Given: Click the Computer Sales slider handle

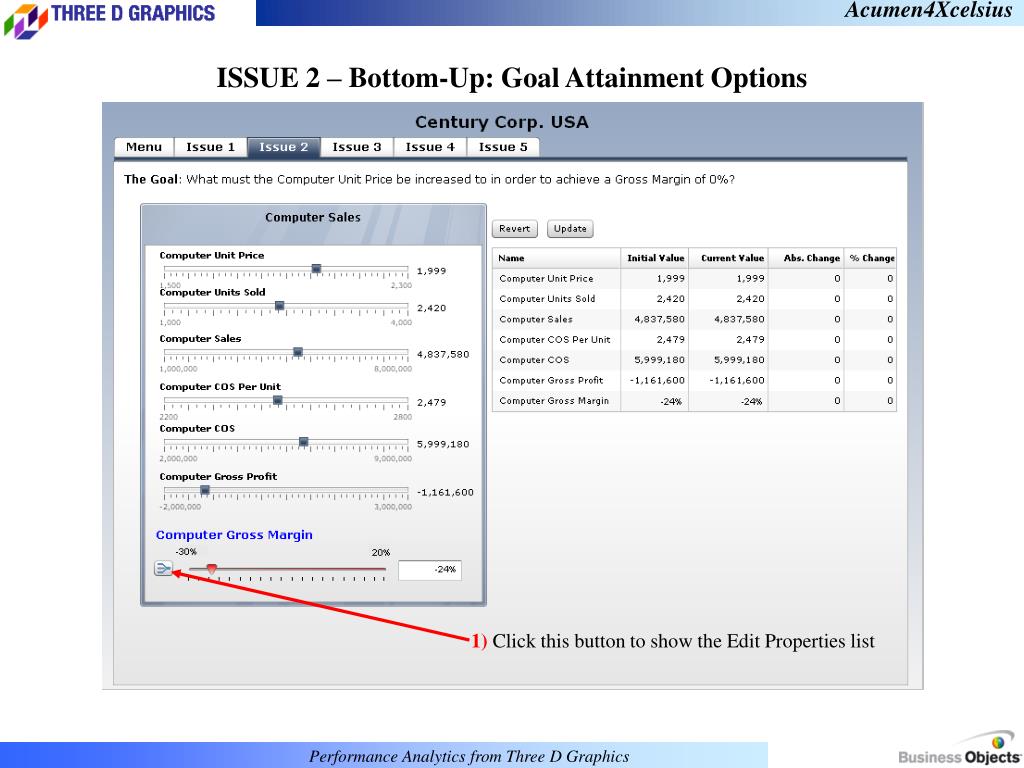Looking at the screenshot, I should 298,352.
